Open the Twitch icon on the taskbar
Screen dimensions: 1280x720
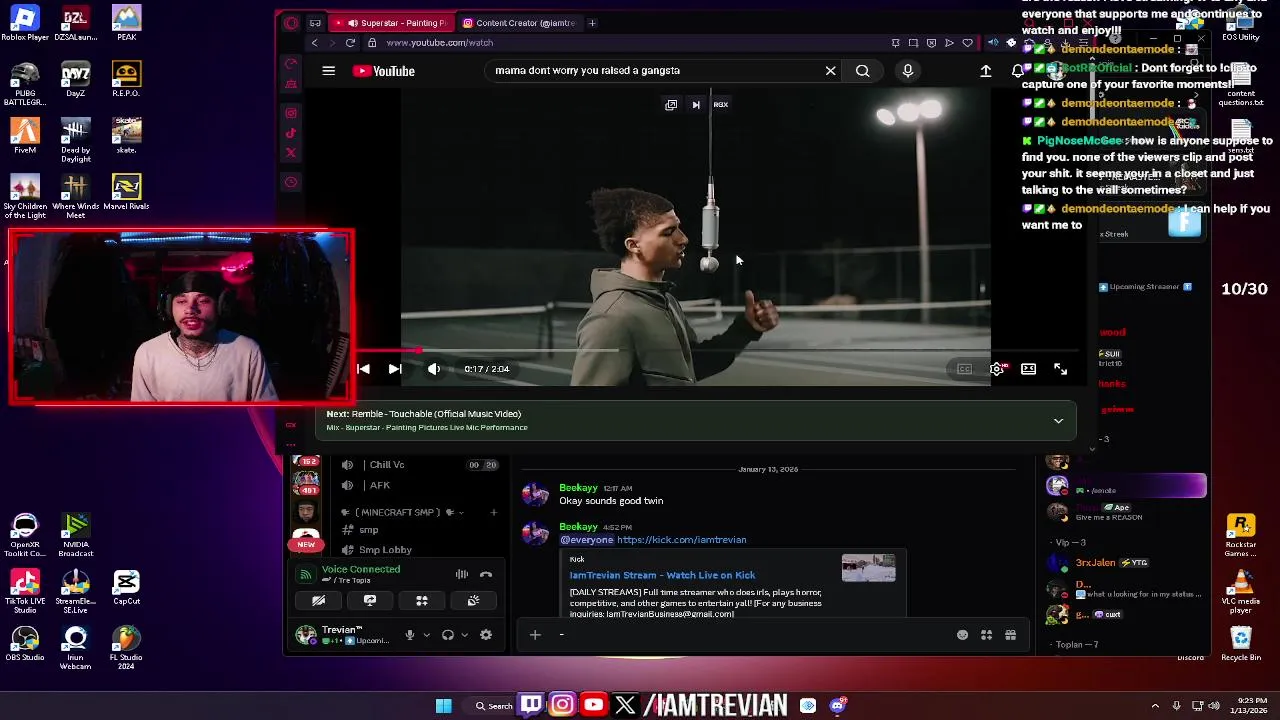tap(531, 705)
